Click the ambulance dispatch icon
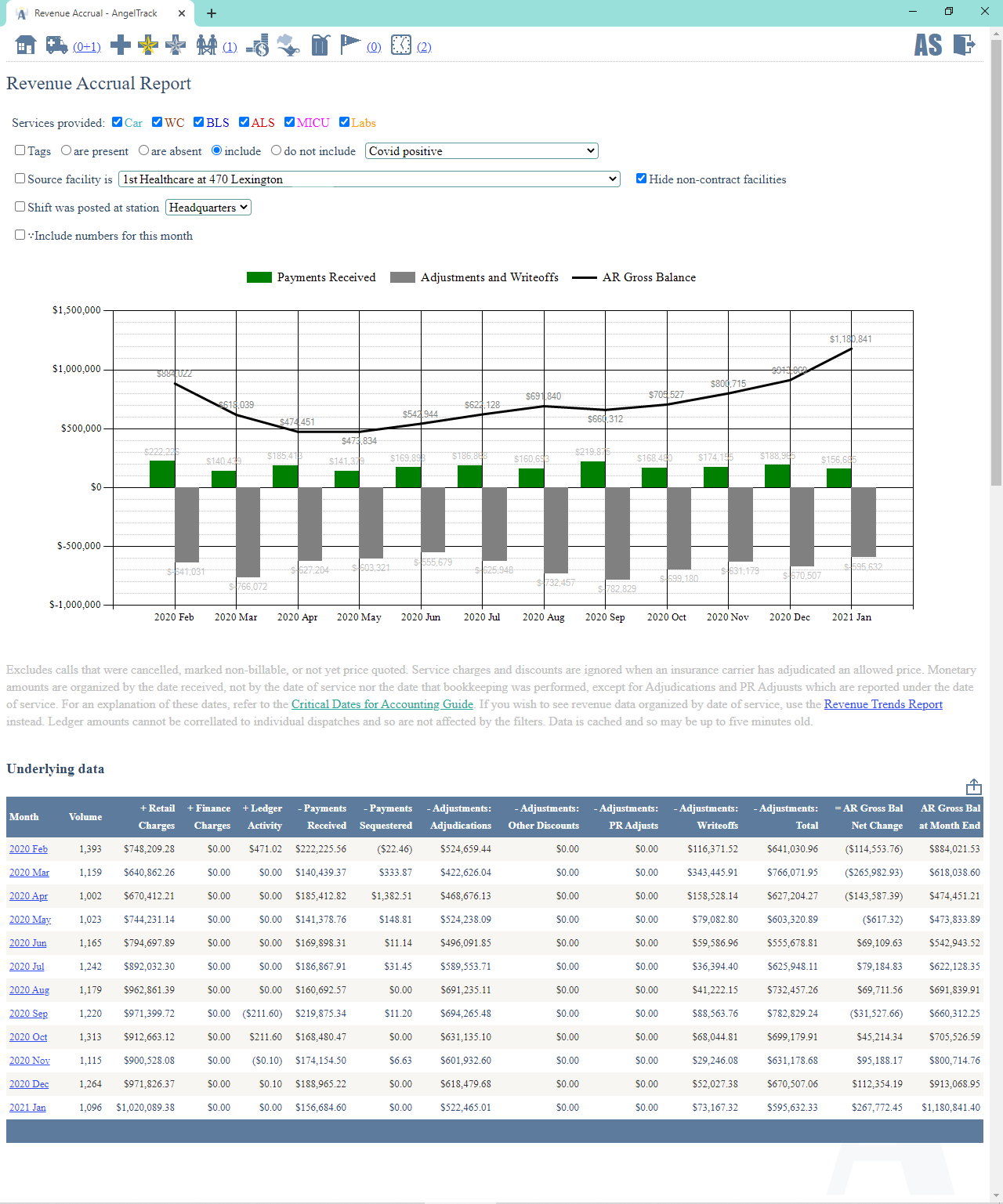The height and width of the screenshot is (1204, 1003). click(55, 45)
